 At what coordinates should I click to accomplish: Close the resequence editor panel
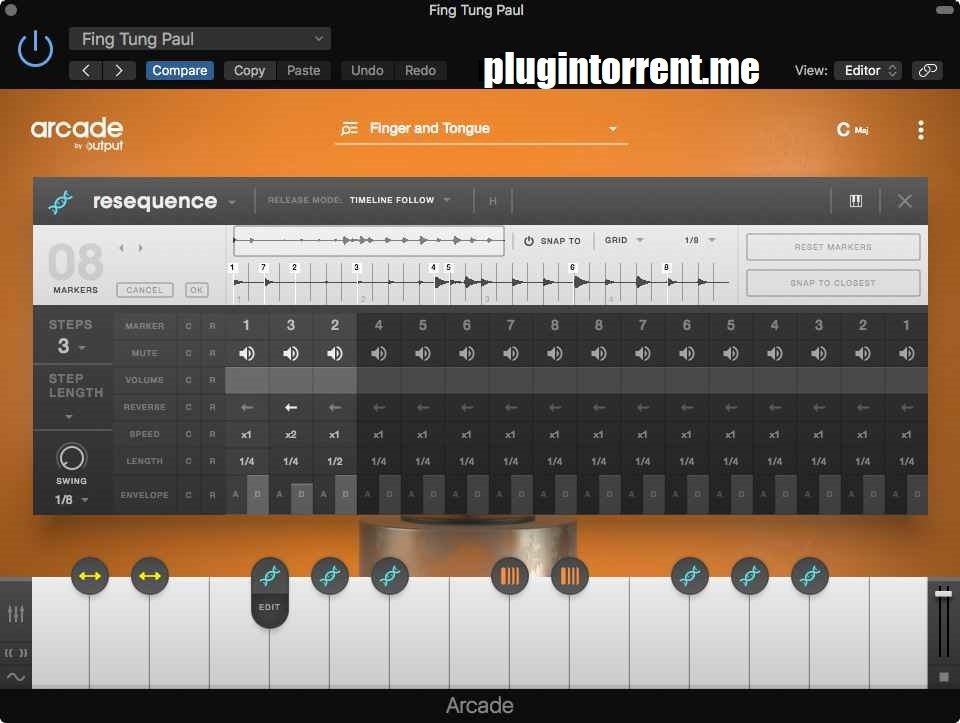tap(904, 201)
